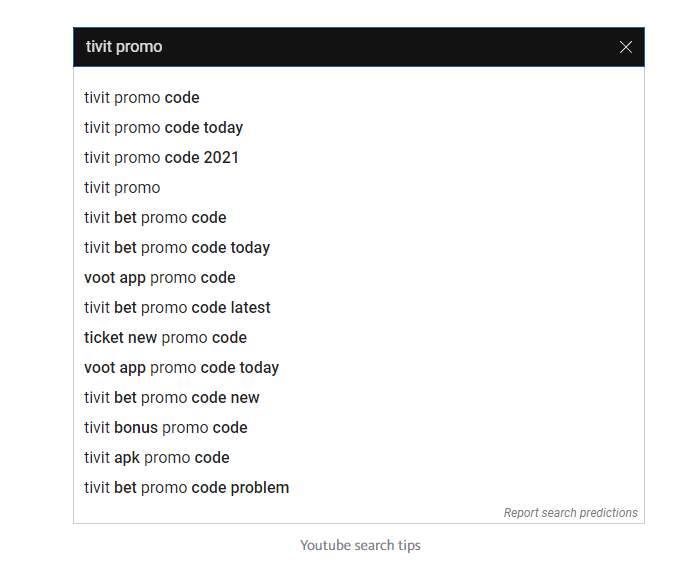Select "tivit bet promo code today" suggestion

pyautogui.click(x=177, y=248)
